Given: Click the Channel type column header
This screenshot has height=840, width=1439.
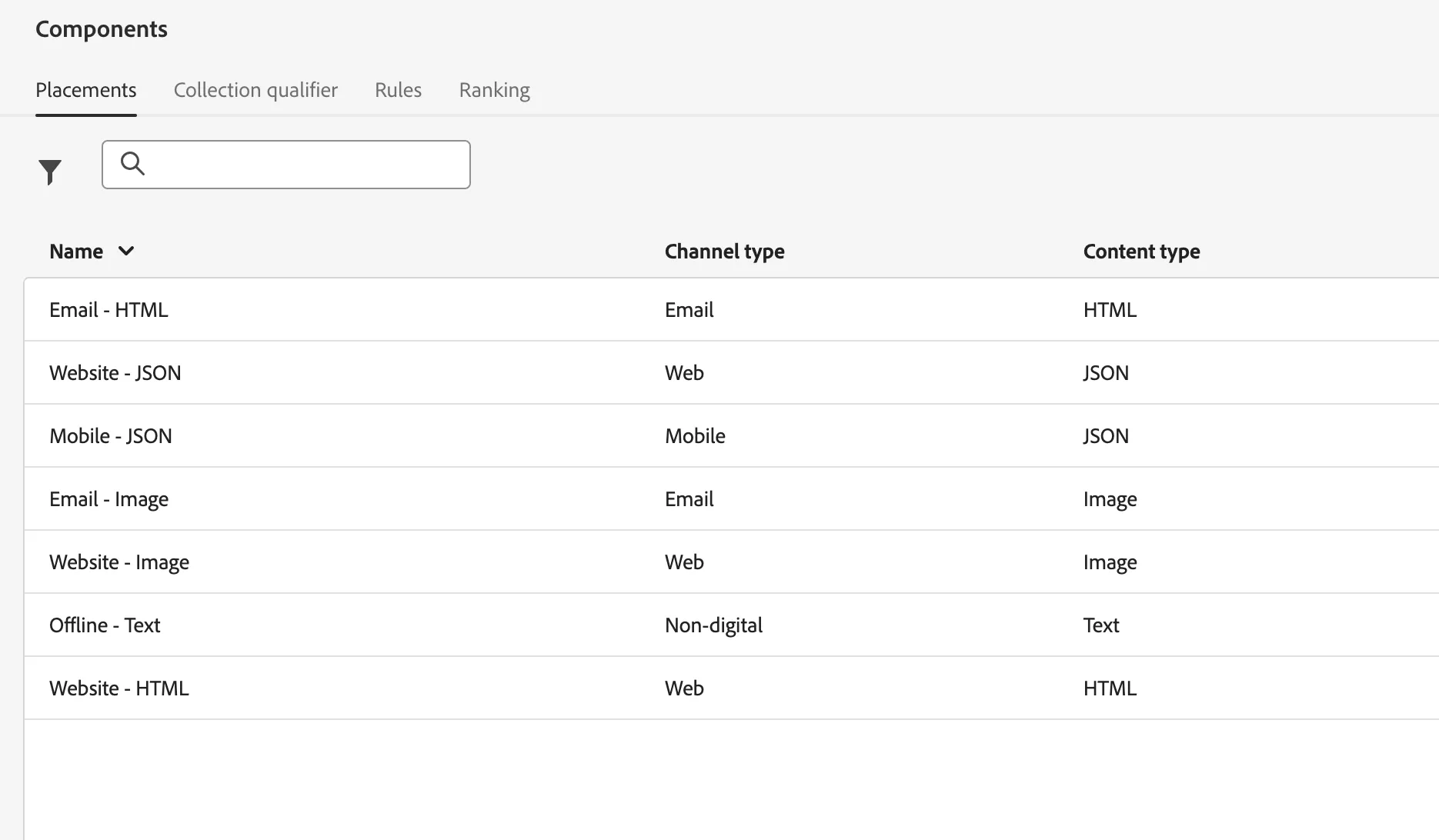Looking at the screenshot, I should point(725,252).
